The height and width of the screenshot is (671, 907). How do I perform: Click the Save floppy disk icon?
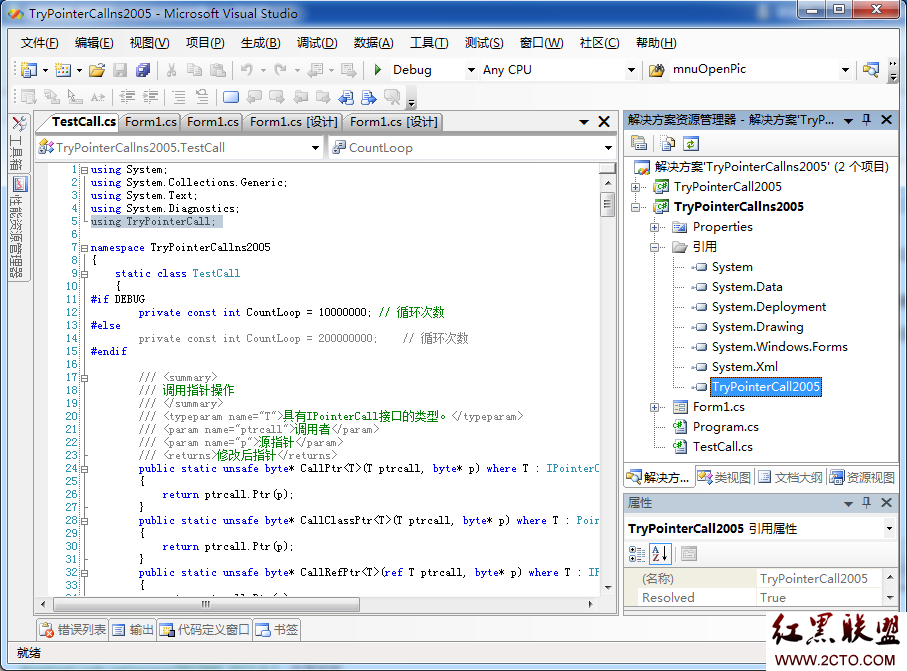tap(120, 70)
